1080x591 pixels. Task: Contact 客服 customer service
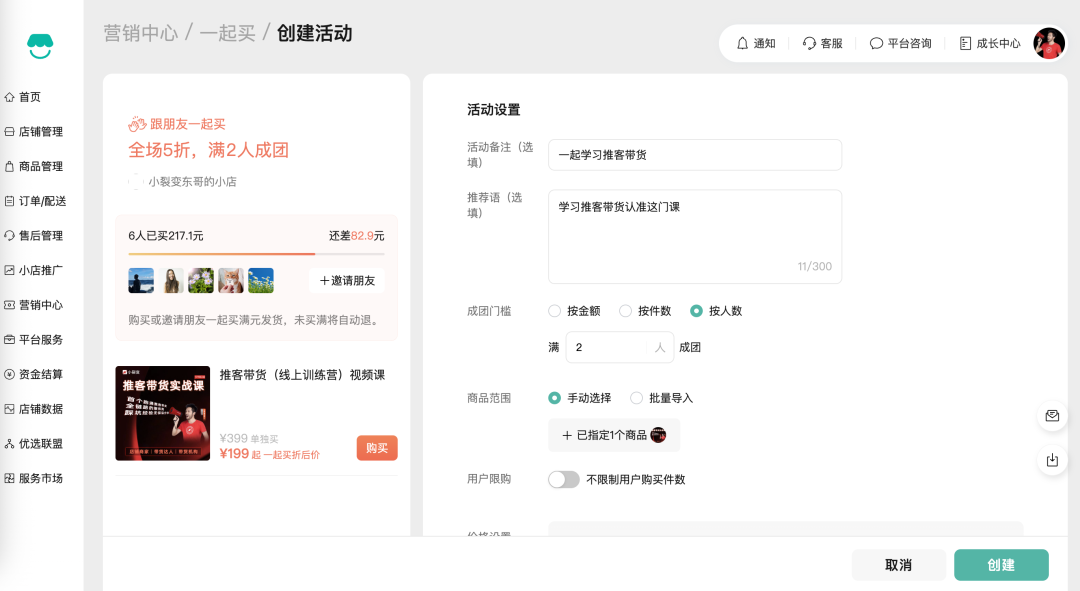click(x=823, y=42)
